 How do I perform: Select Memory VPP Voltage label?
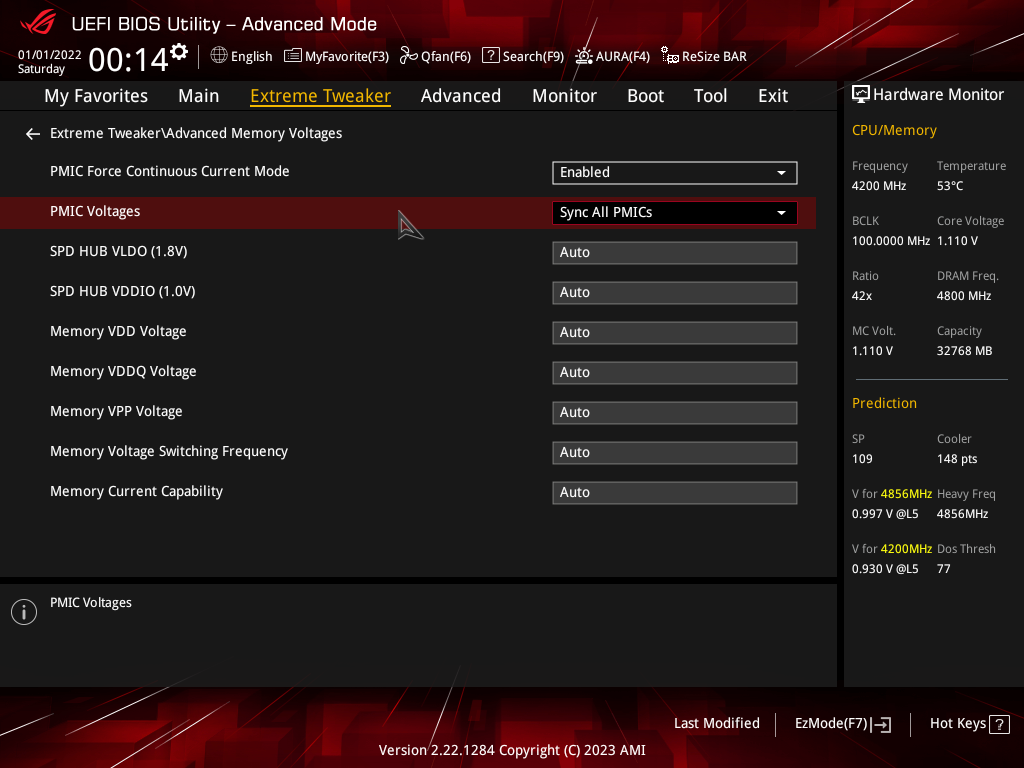pos(116,411)
